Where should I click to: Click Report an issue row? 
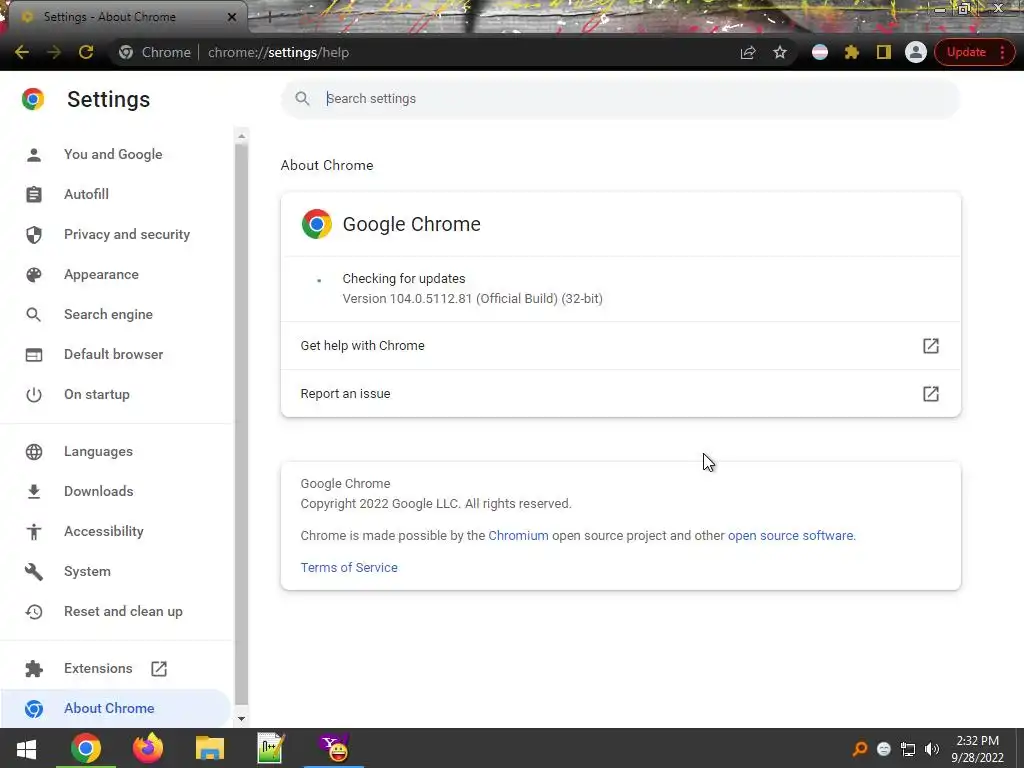click(620, 394)
